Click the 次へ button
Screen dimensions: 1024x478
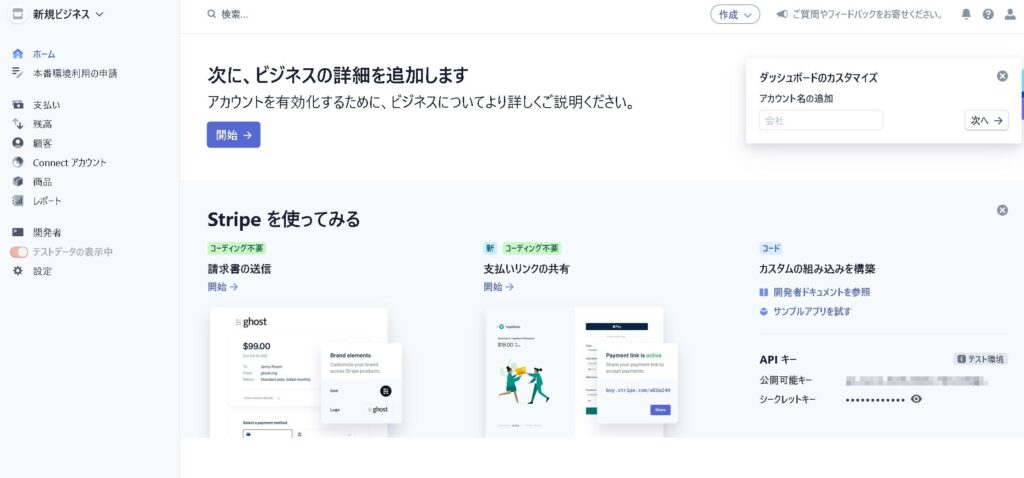[x=986, y=120]
